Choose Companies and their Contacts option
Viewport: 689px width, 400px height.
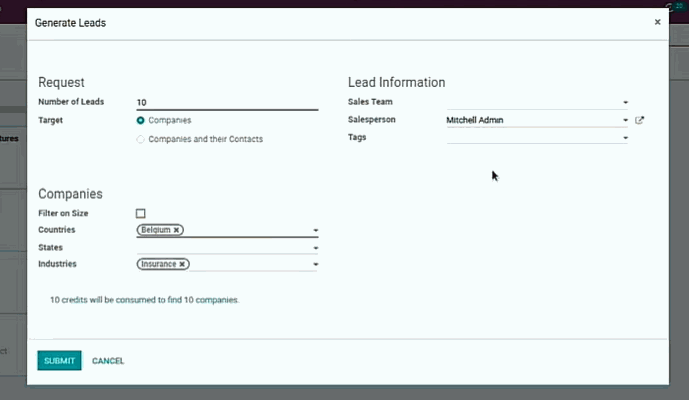click(x=141, y=140)
